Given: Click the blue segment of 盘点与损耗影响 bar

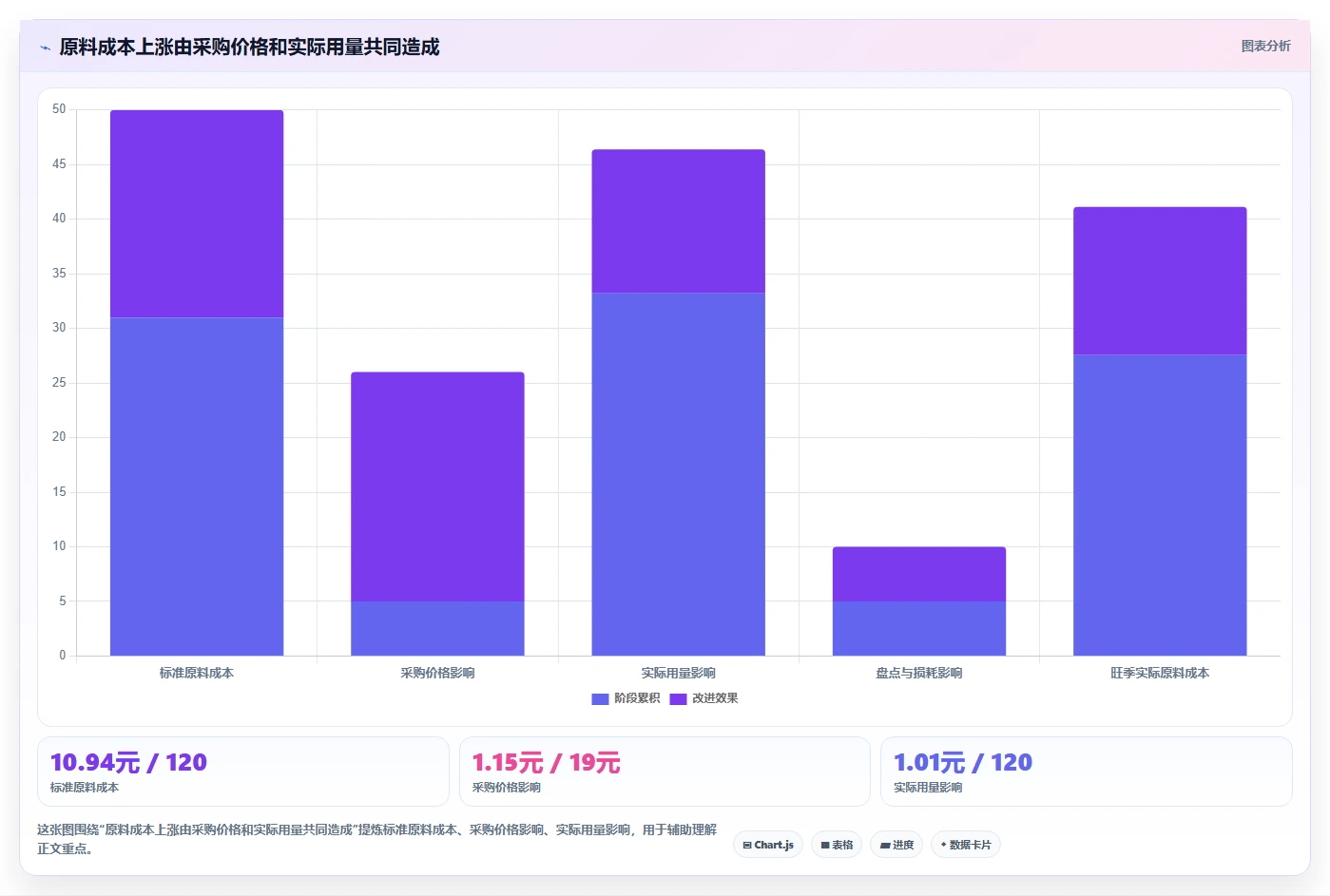Looking at the screenshot, I should [919, 628].
